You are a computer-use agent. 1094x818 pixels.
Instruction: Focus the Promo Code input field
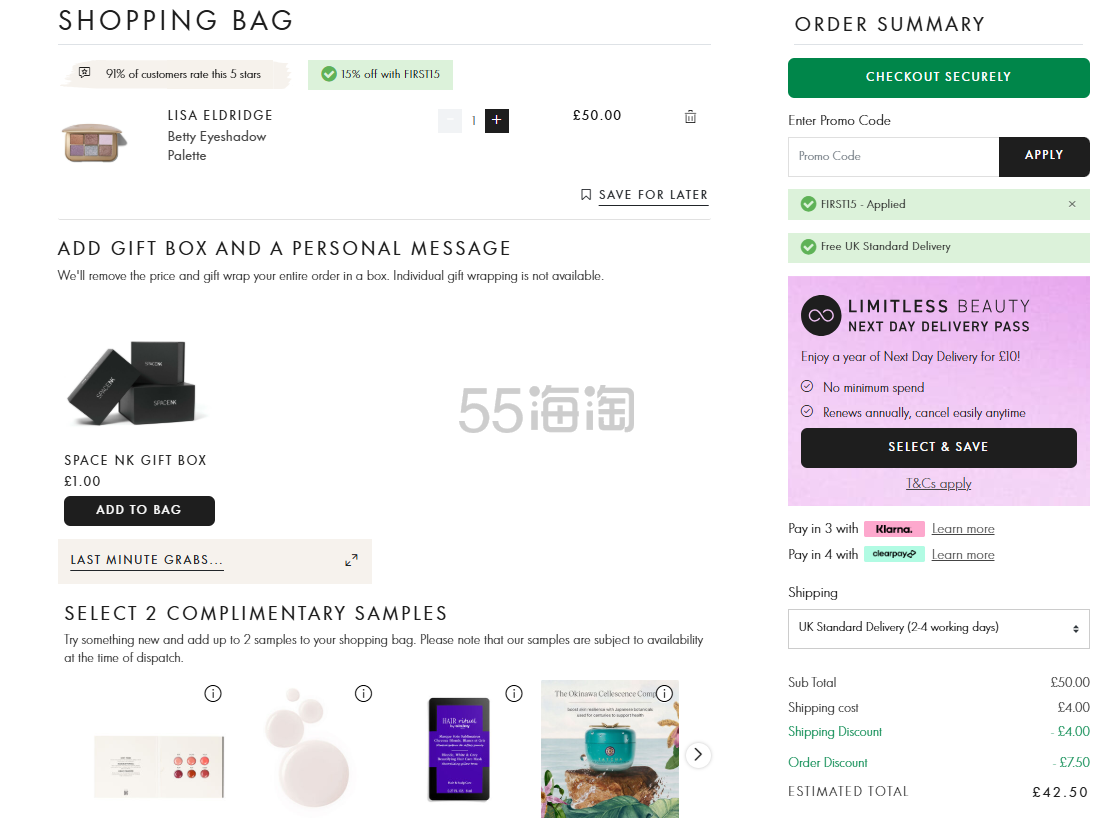coord(893,156)
